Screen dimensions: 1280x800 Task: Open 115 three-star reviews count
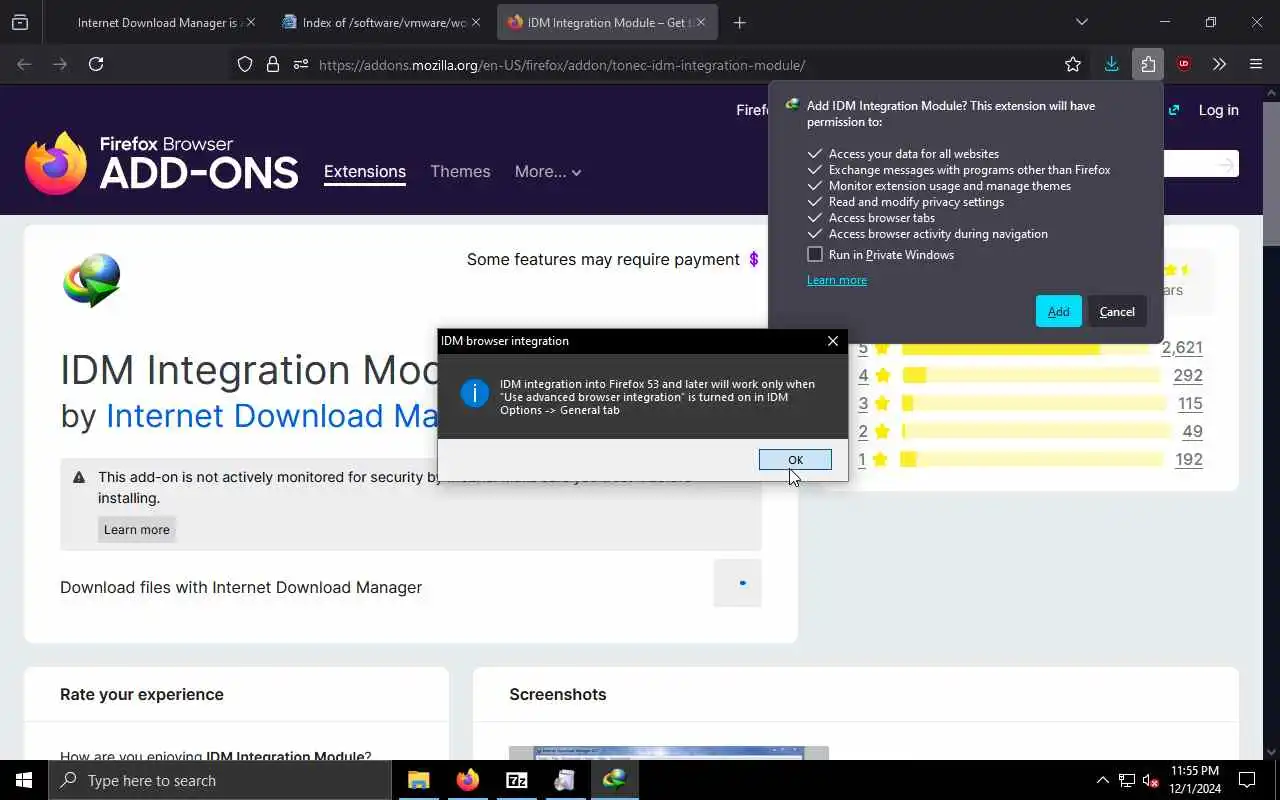point(1190,404)
